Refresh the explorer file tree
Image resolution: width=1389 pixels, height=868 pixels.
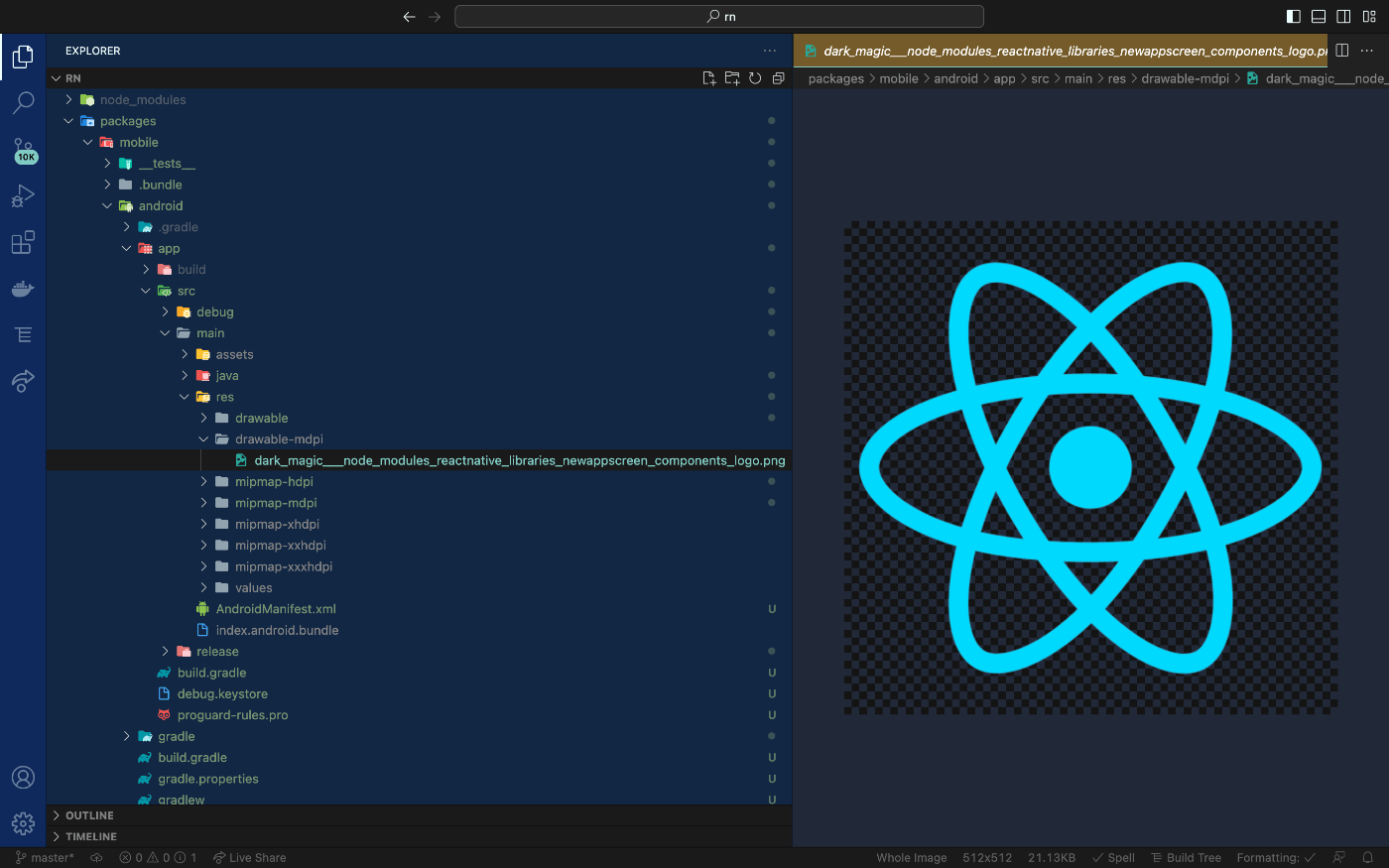point(755,78)
